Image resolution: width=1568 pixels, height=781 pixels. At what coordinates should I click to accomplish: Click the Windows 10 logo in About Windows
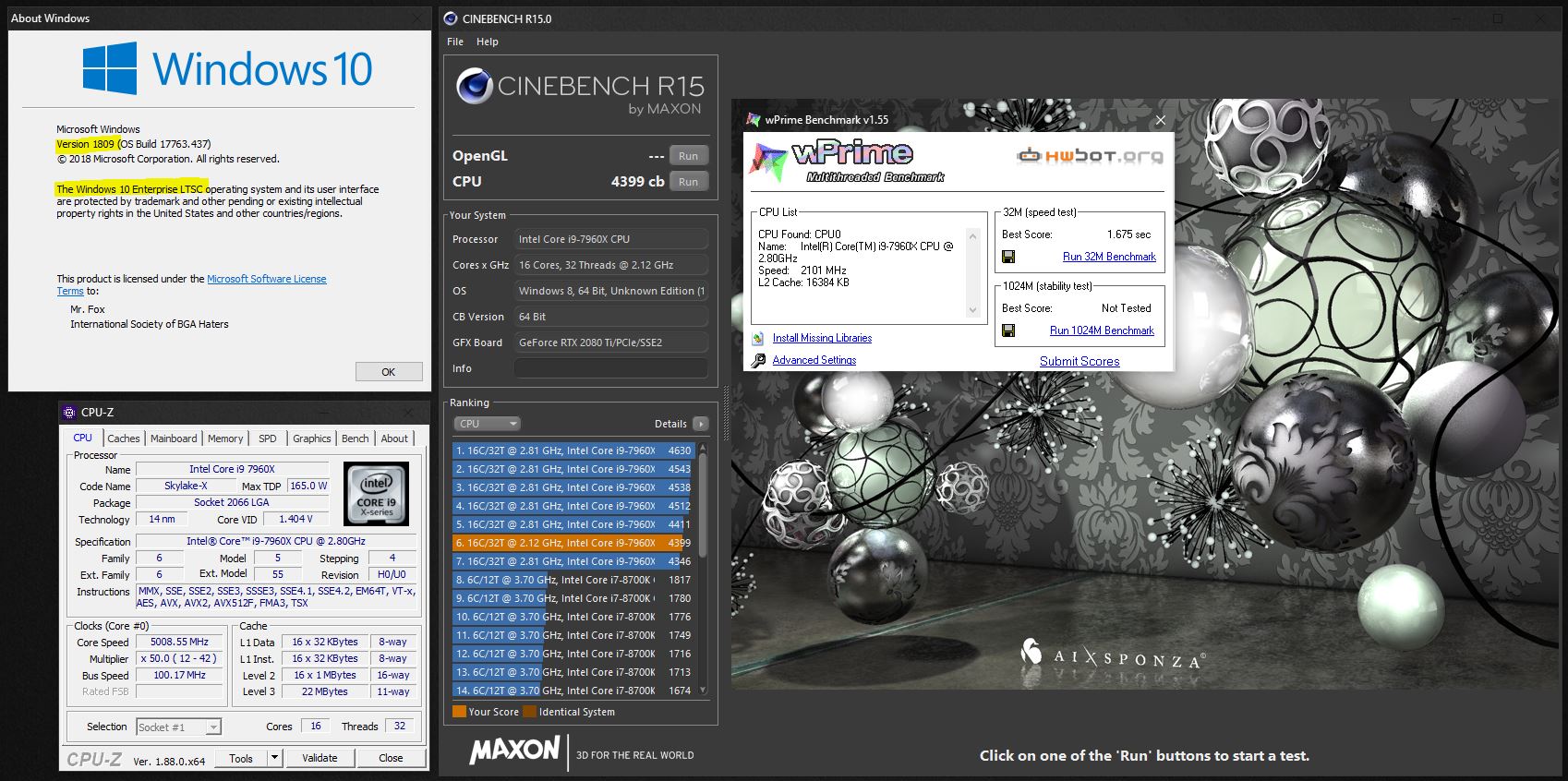tap(227, 68)
